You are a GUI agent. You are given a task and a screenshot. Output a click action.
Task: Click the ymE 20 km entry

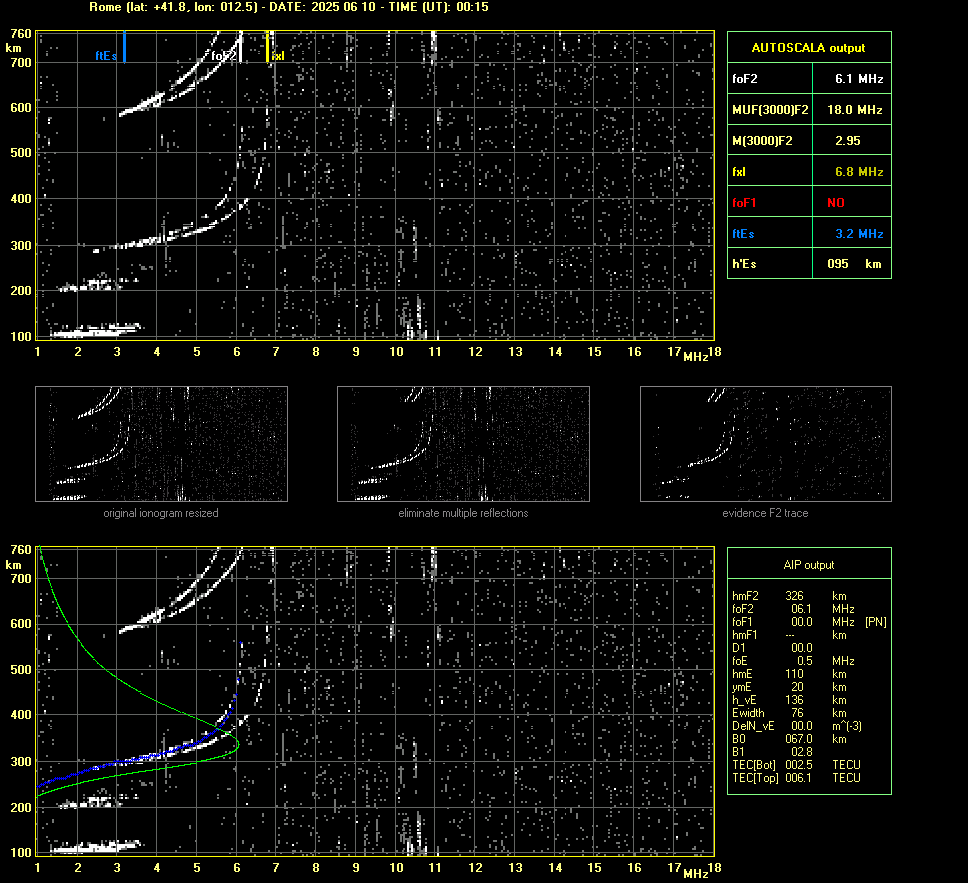click(x=790, y=687)
